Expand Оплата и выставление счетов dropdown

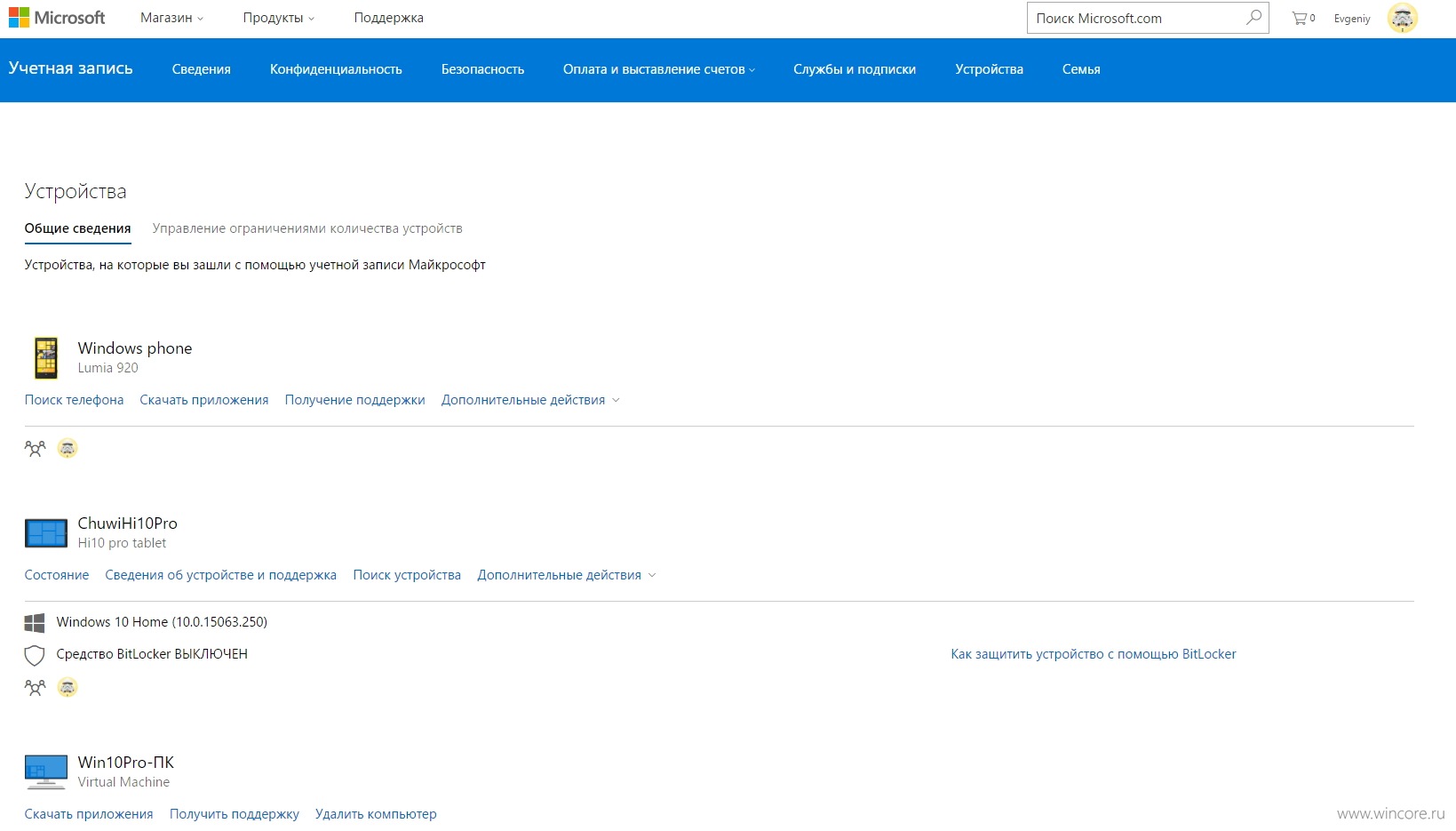coord(658,69)
